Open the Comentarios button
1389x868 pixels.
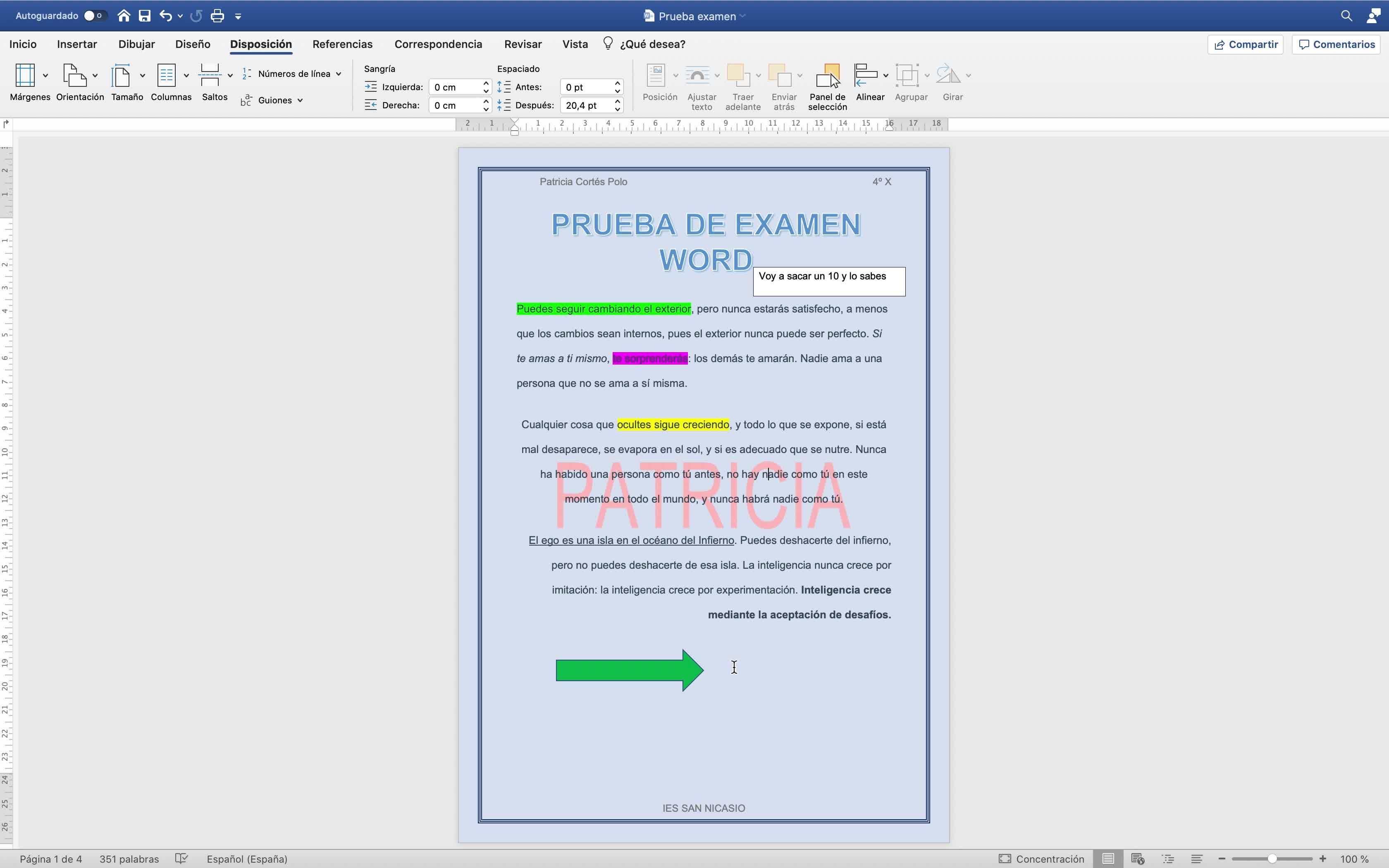1336,44
